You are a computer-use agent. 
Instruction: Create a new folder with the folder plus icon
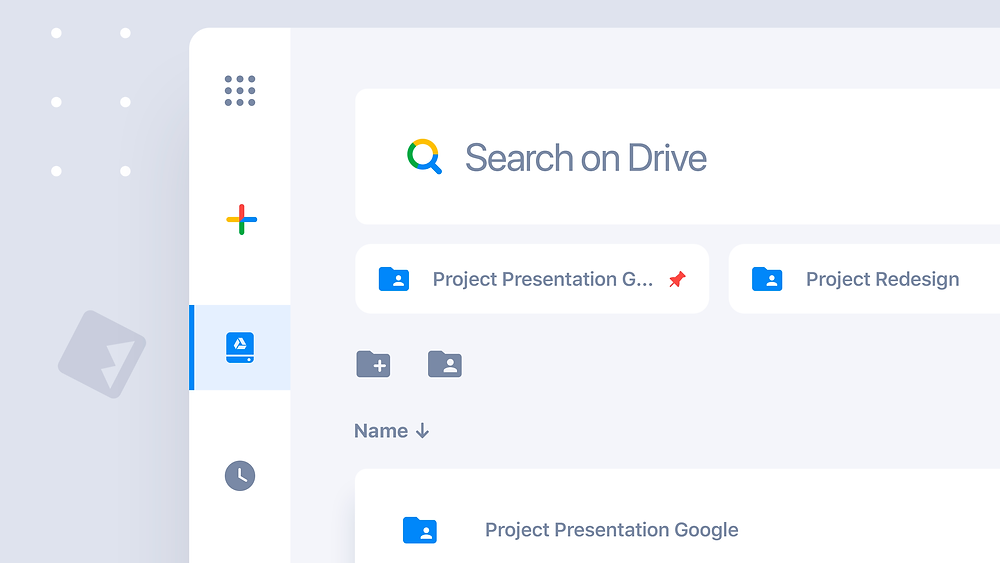pyautogui.click(x=373, y=364)
